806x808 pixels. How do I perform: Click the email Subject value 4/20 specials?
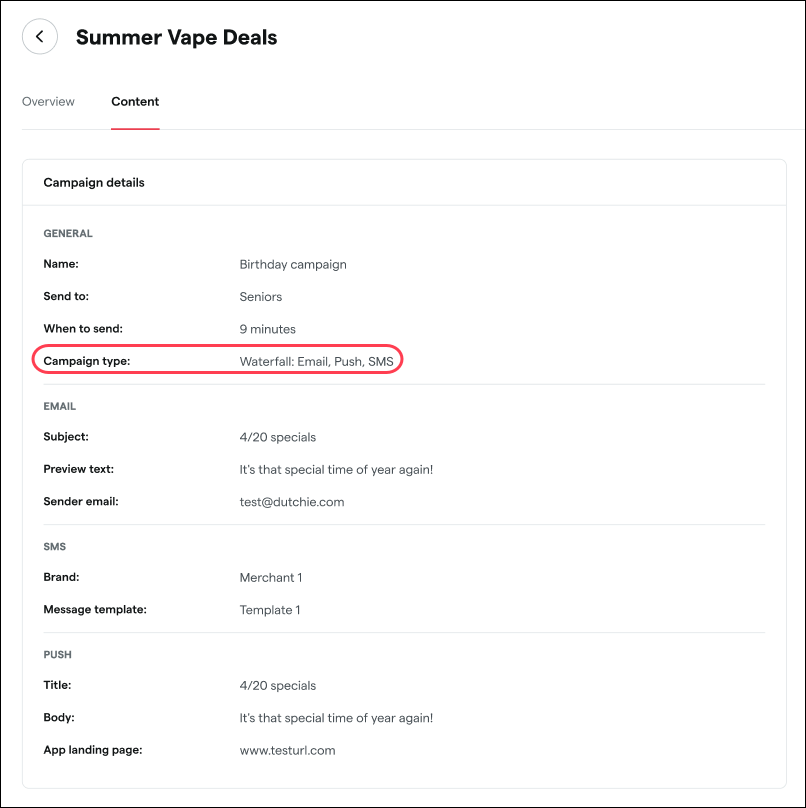278,437
